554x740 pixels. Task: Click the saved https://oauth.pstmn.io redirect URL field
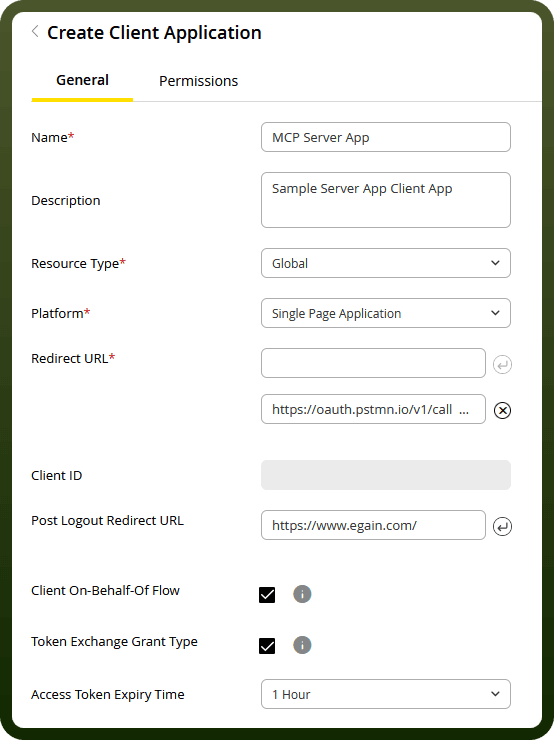[x=373, y=409]
